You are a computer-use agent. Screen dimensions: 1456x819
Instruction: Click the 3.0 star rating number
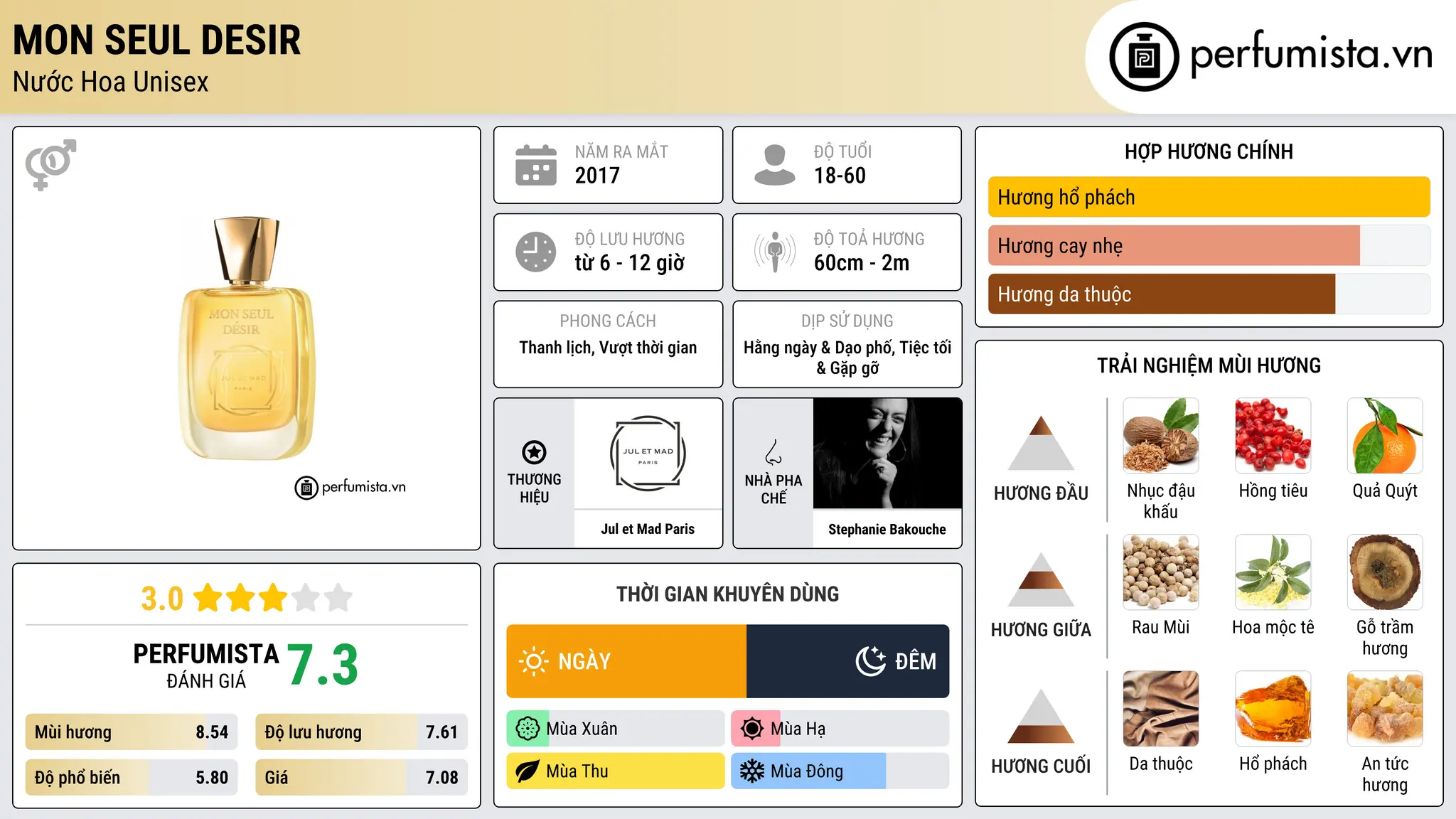click(162, 599)
